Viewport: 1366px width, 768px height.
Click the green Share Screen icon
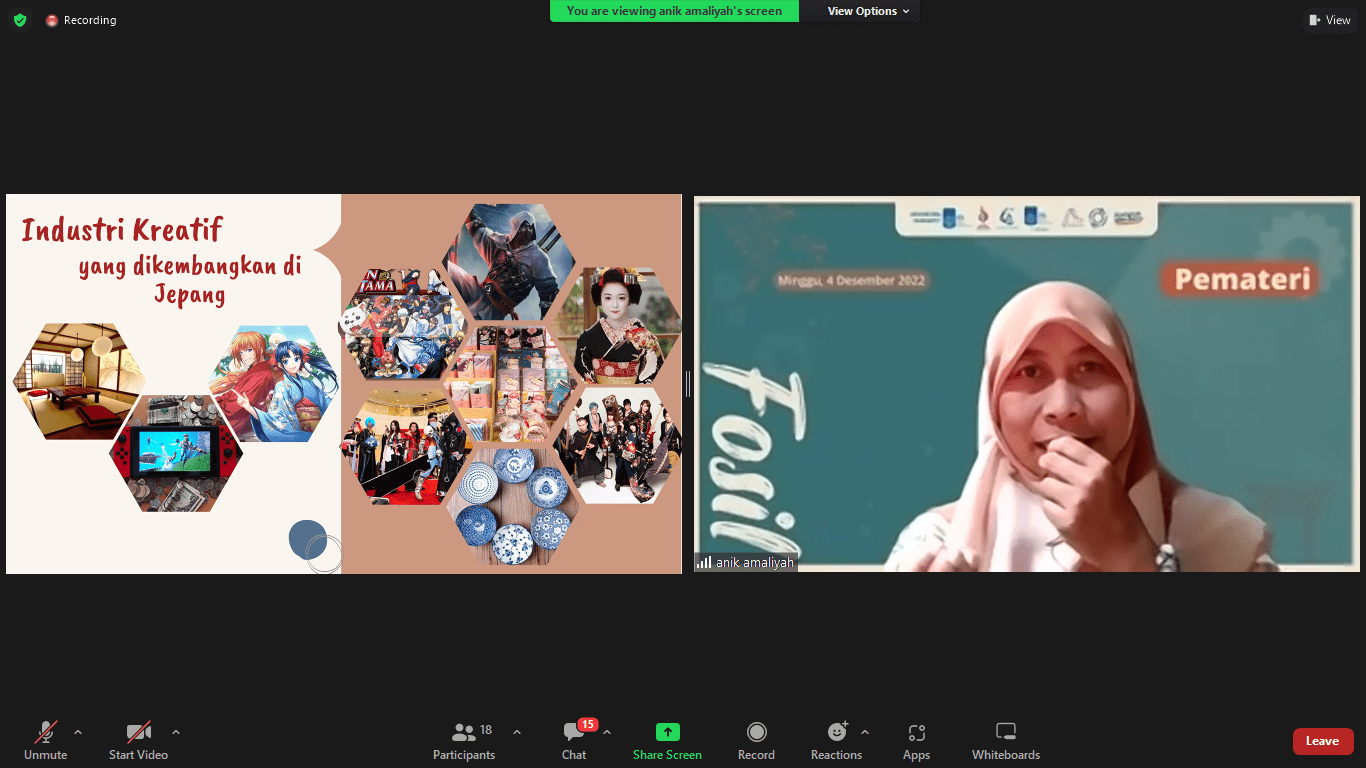[667, 732]
